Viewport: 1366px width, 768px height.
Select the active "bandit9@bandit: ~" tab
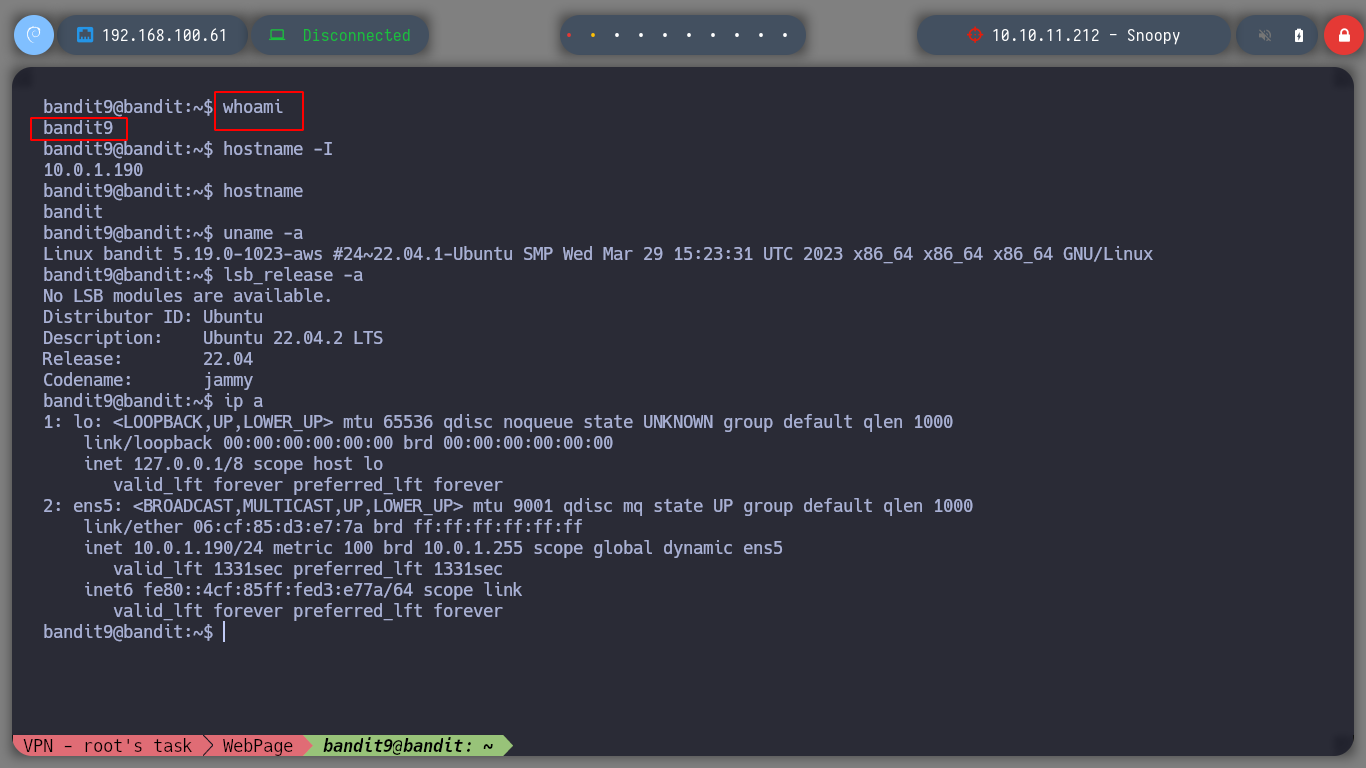(x=408, y=745)
